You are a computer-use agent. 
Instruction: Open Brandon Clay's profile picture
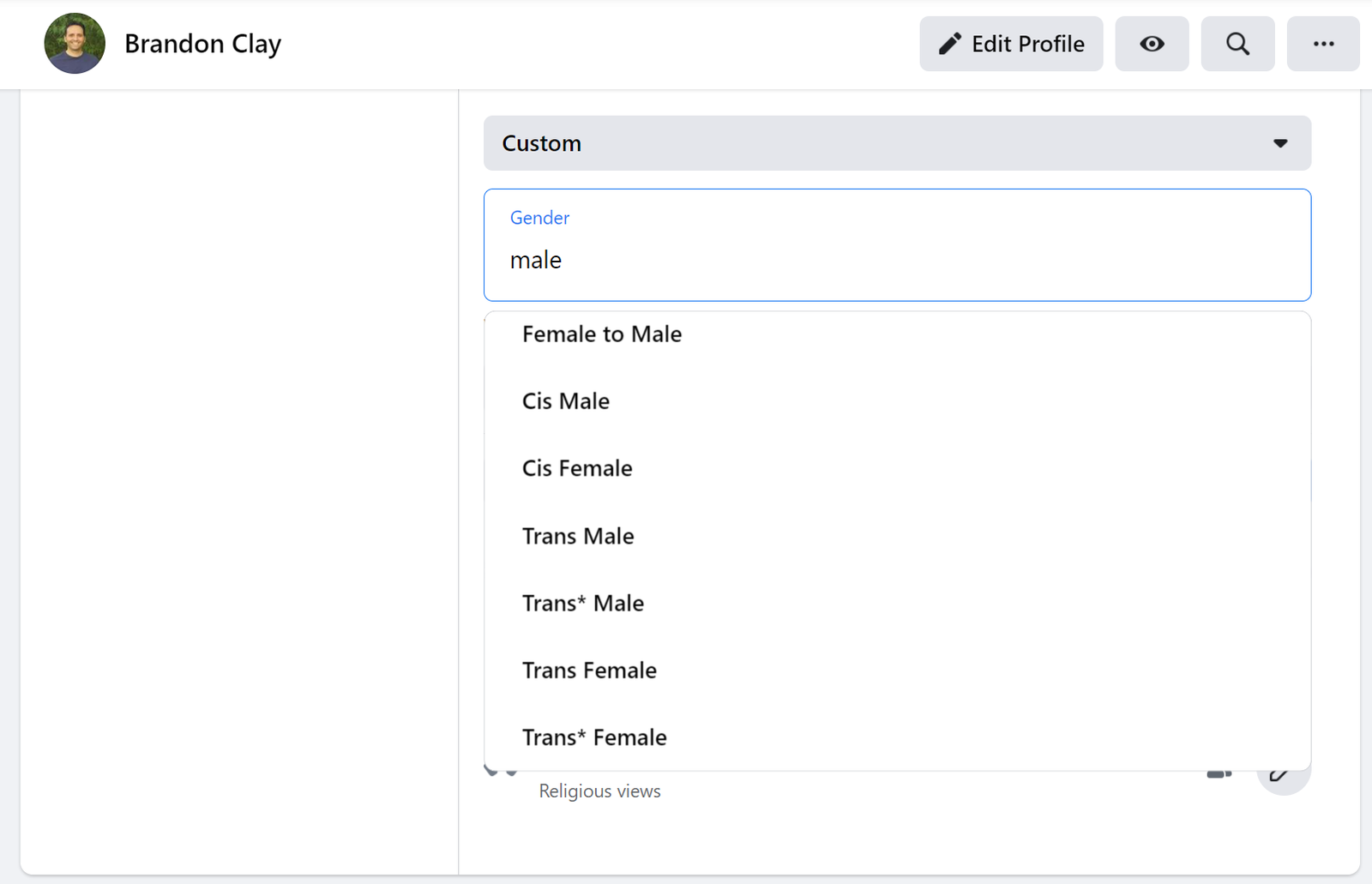click(x=75, y=43)
